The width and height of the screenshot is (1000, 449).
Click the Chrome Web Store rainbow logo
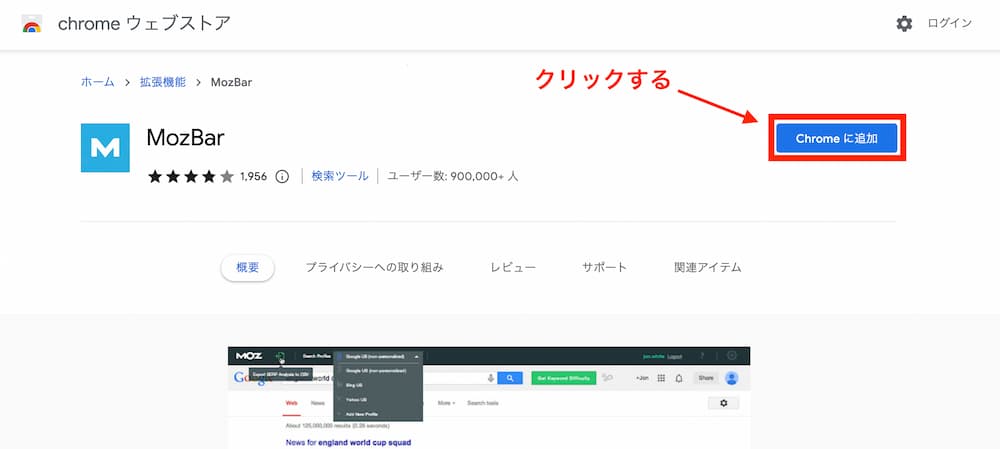pos(31,24)
